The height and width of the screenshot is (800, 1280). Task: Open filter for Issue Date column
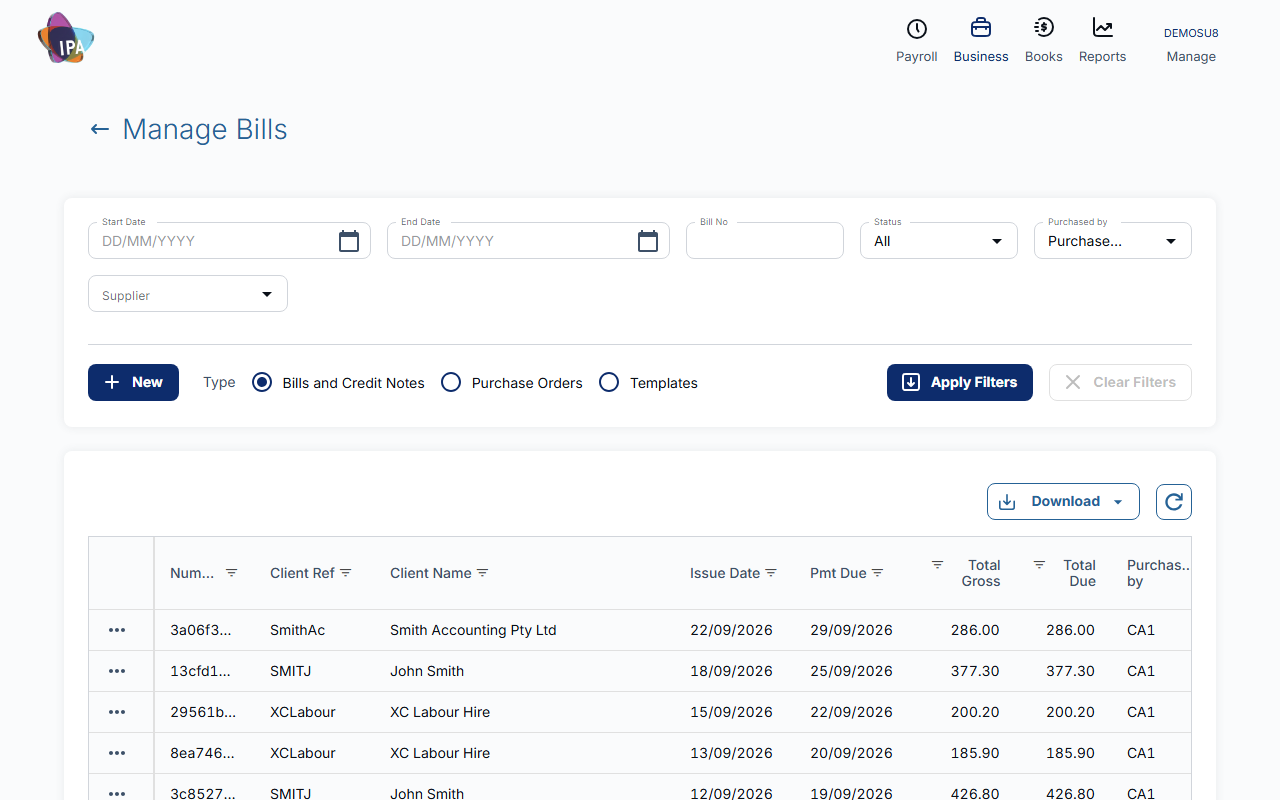(771, 573)
